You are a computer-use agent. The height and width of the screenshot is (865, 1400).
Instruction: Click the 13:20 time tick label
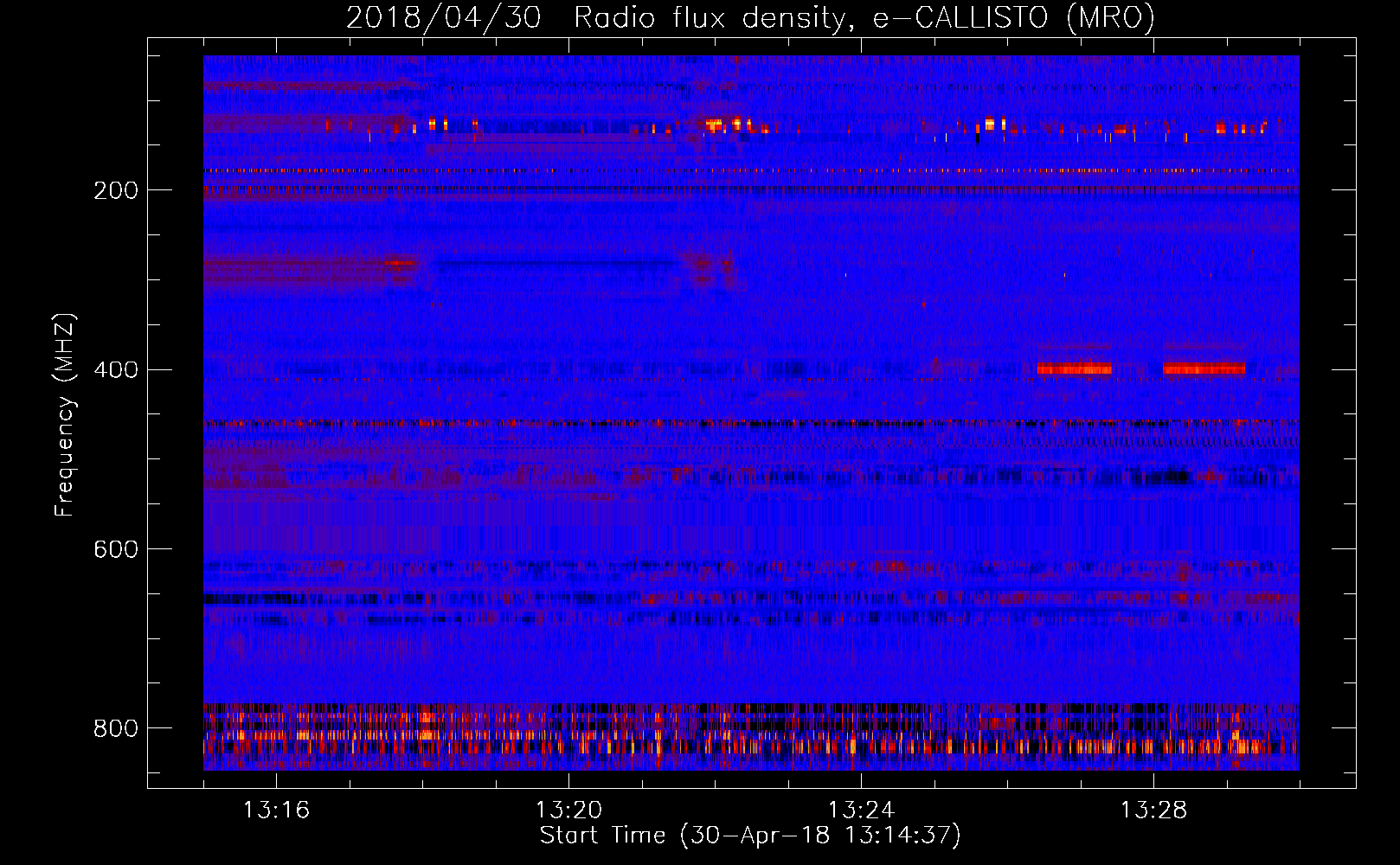569,811
